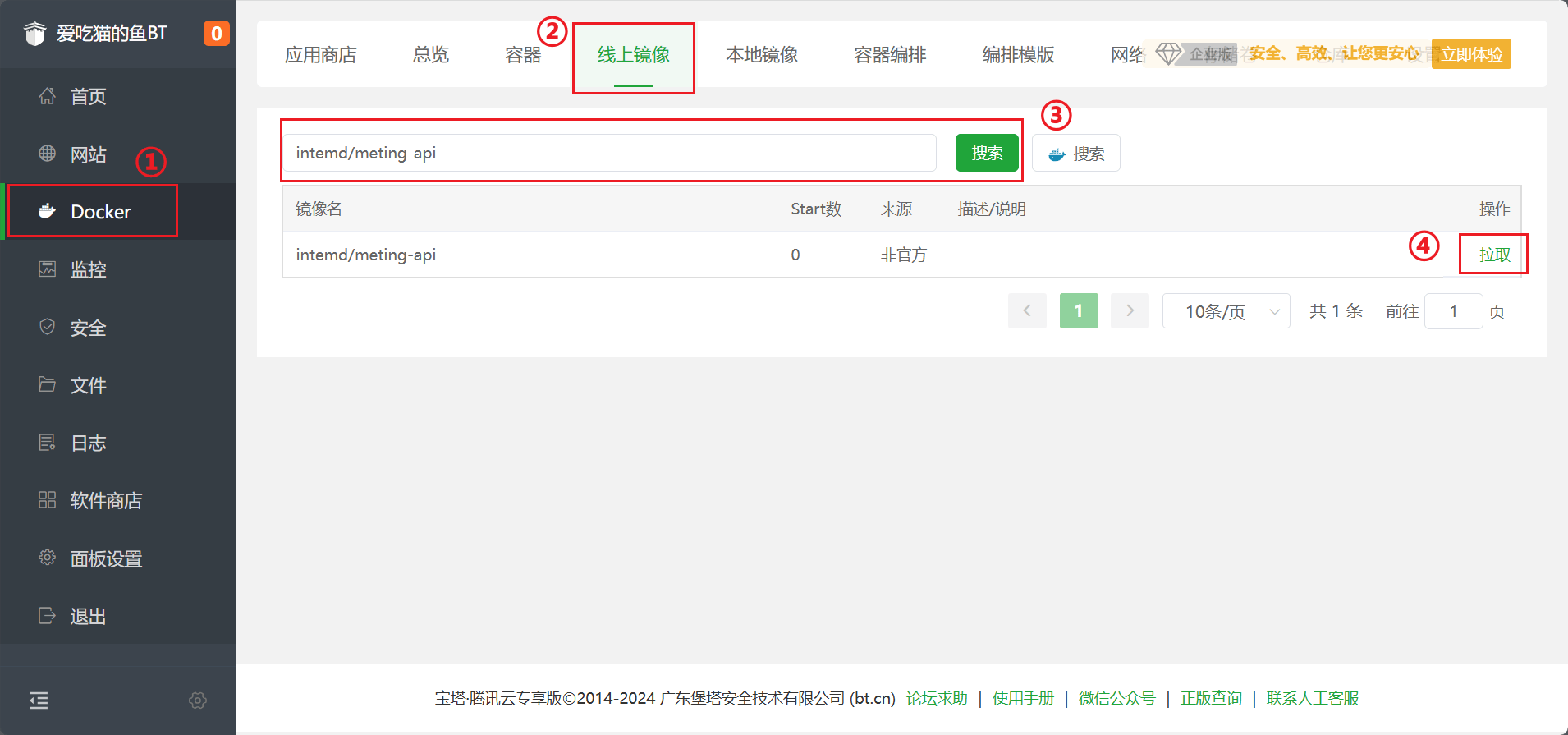1568x735 pixels.
Task: Open the 容器编排 tab
Action: [889, 55]
